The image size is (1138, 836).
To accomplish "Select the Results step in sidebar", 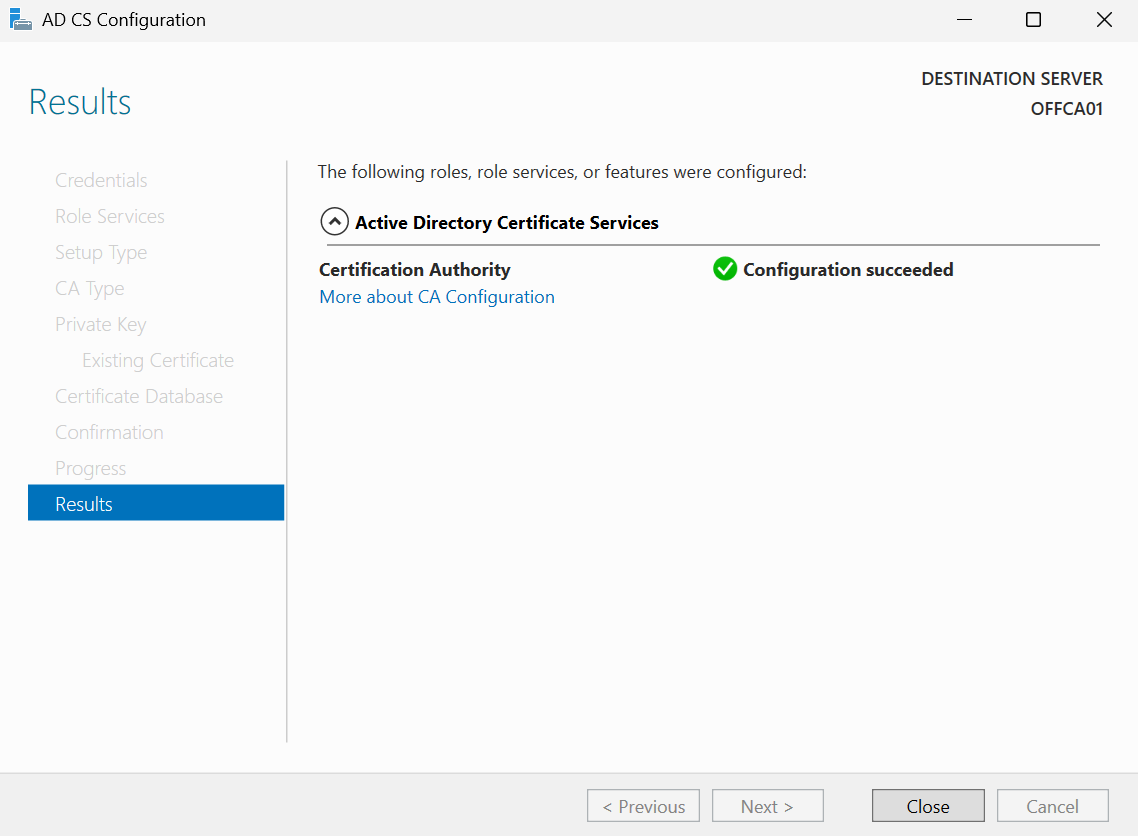I will pos(155,504).
